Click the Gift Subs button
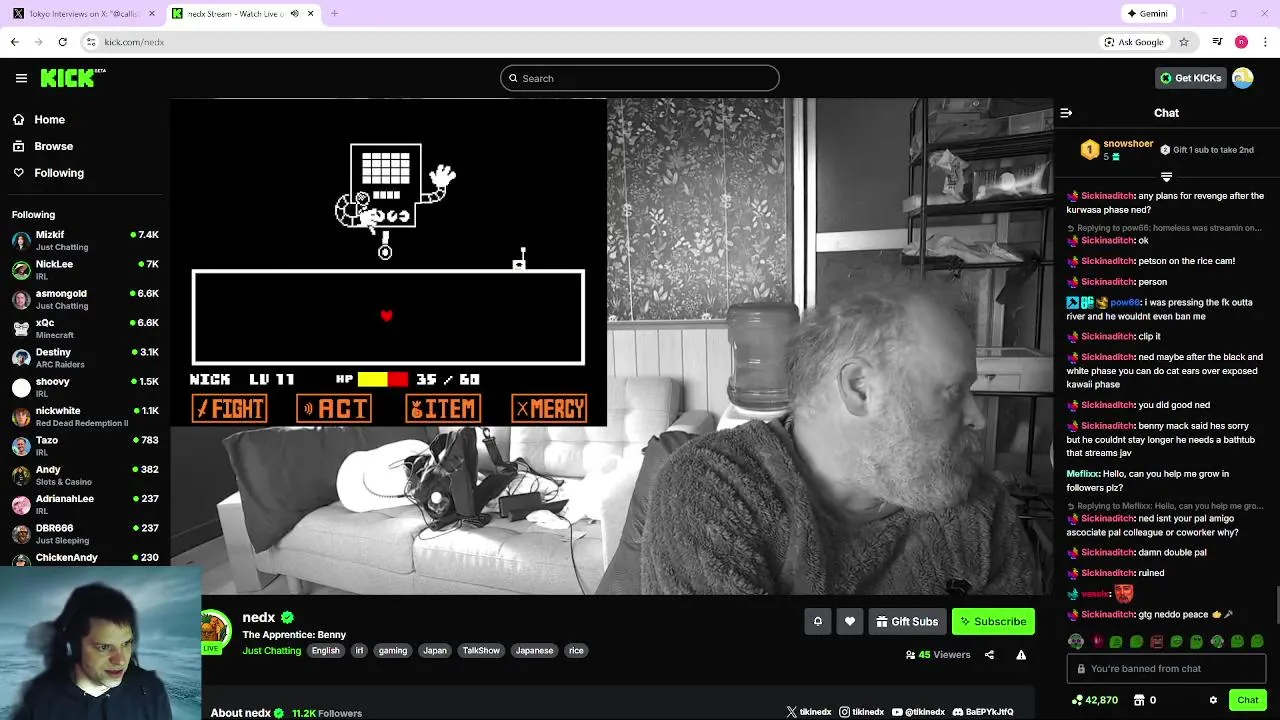 point(907,621)
